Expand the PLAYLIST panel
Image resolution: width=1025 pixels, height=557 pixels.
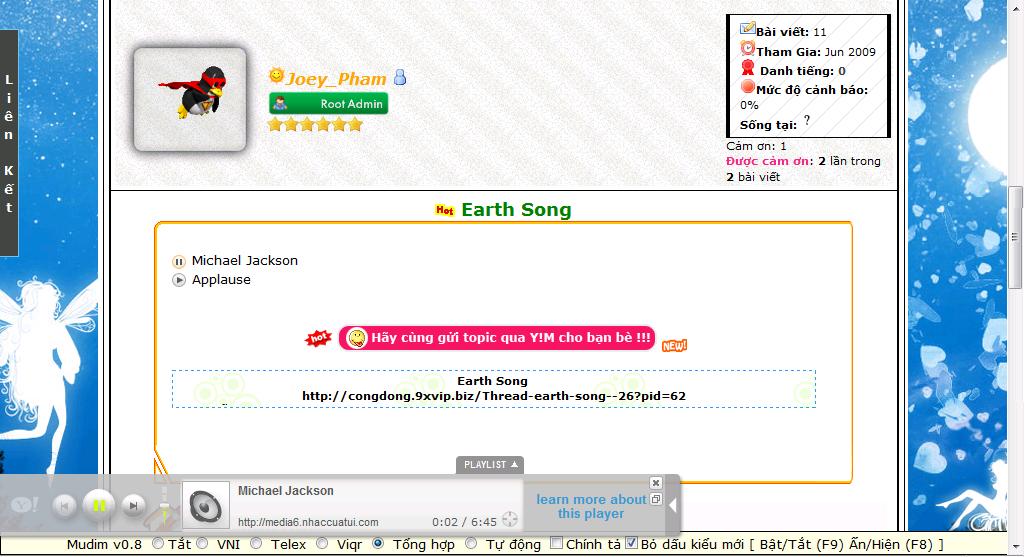pos(490,465)
